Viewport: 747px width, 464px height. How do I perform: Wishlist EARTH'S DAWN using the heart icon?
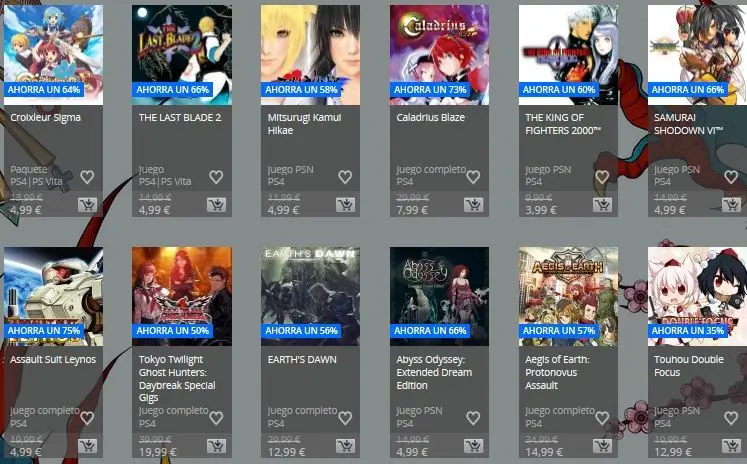(345, 418)
